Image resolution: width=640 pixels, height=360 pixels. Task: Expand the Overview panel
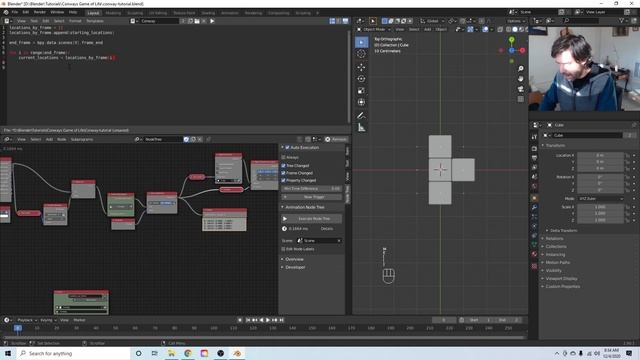[294, 259]
